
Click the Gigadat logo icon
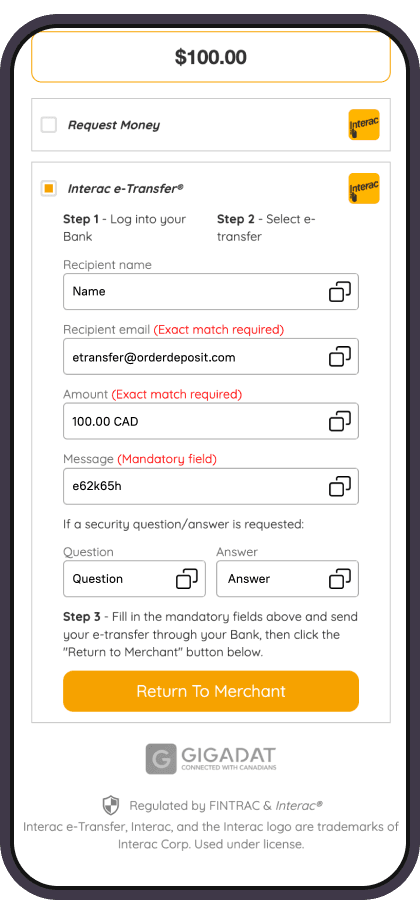(161, 759)
